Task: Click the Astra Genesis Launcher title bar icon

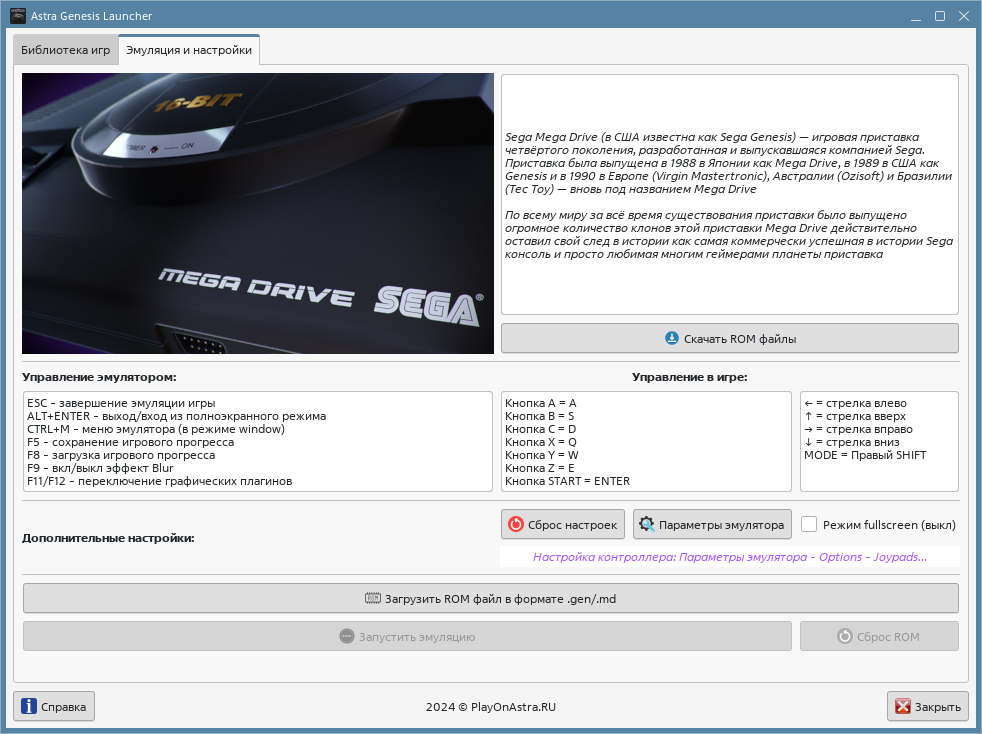Action: 18,16
